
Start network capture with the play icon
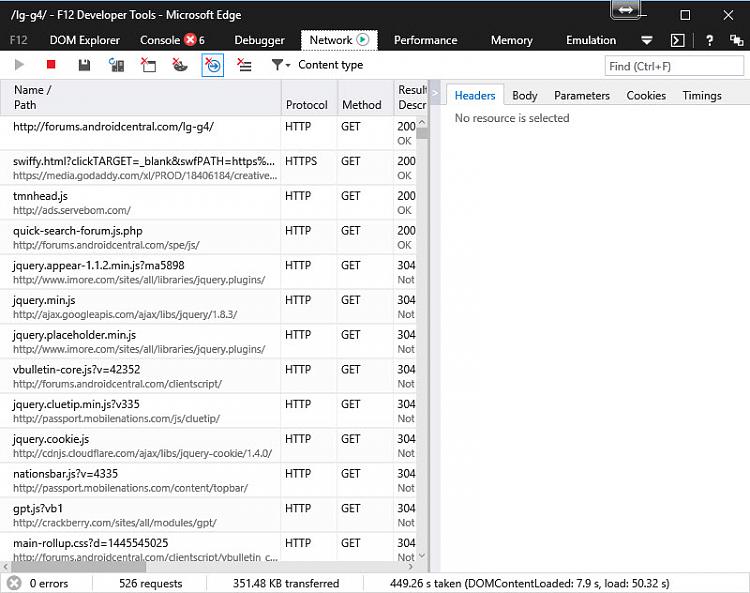pyautogui.click(x=19, y=65)
